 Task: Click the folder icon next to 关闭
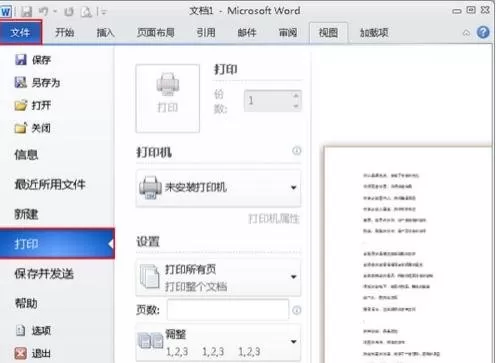click(21, 128)
